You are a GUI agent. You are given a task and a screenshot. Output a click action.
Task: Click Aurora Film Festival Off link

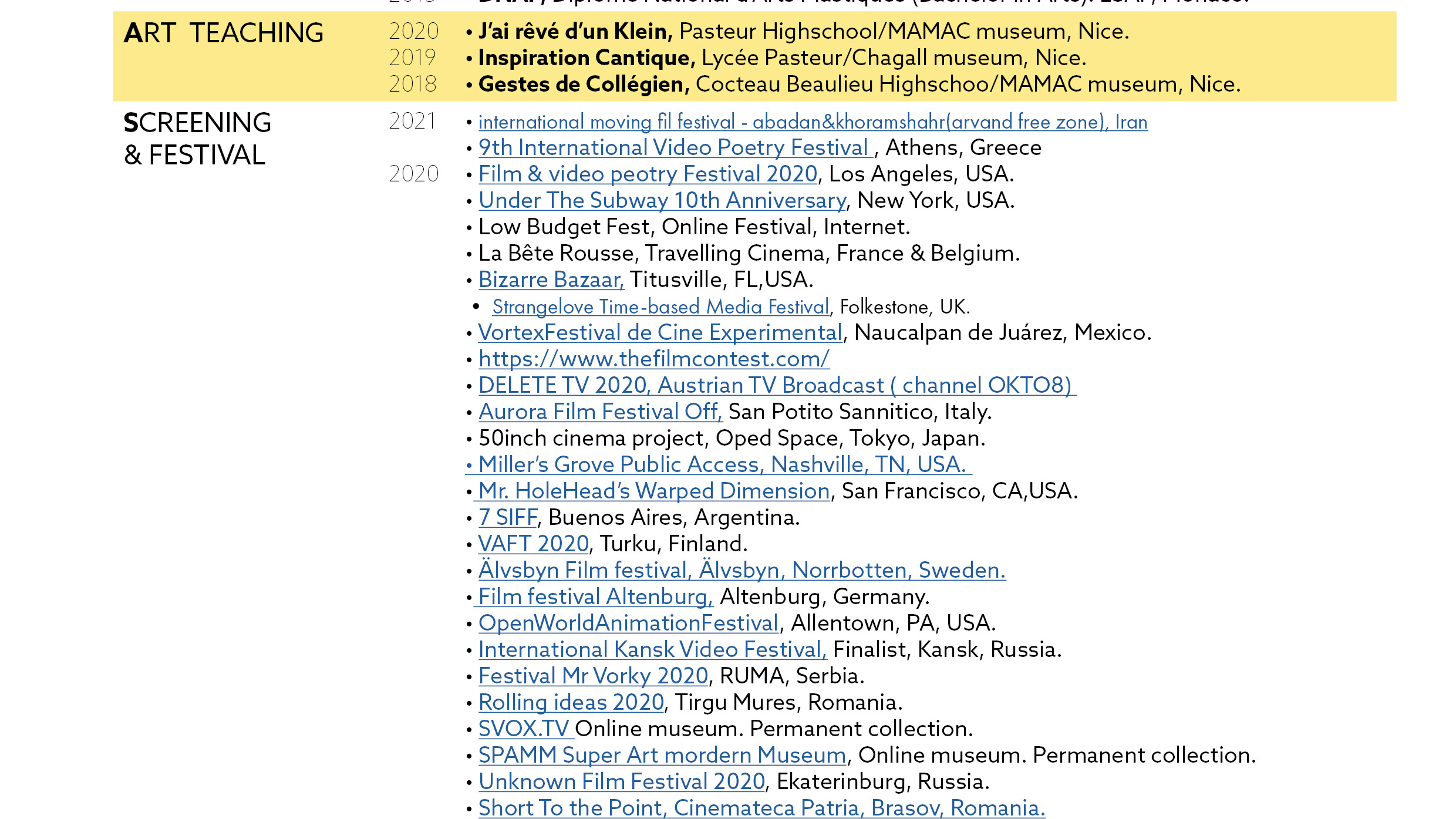[x=599, y=412]
